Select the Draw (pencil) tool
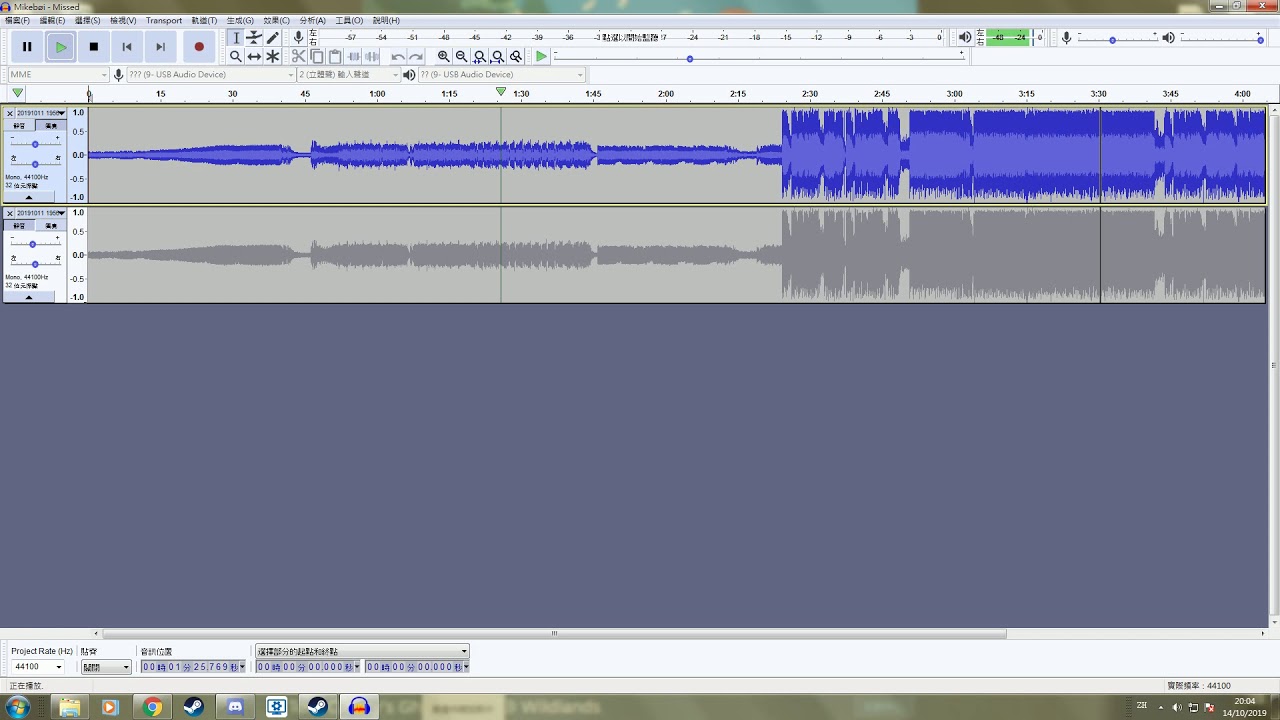This screenshot has width=1280, height=720. [x=272, y=38]
